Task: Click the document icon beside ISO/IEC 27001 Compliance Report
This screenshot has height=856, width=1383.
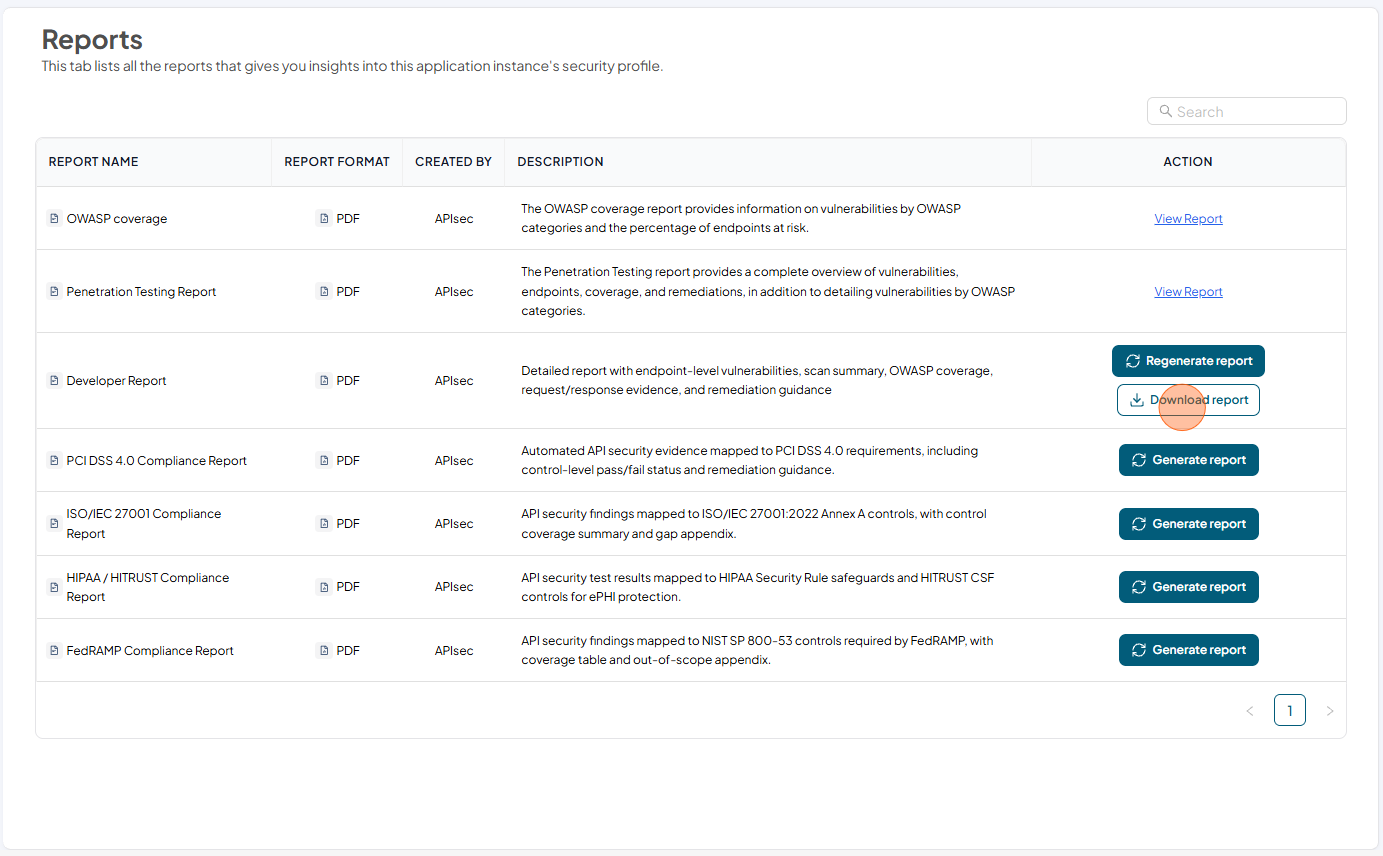Action: coord(55,523)
